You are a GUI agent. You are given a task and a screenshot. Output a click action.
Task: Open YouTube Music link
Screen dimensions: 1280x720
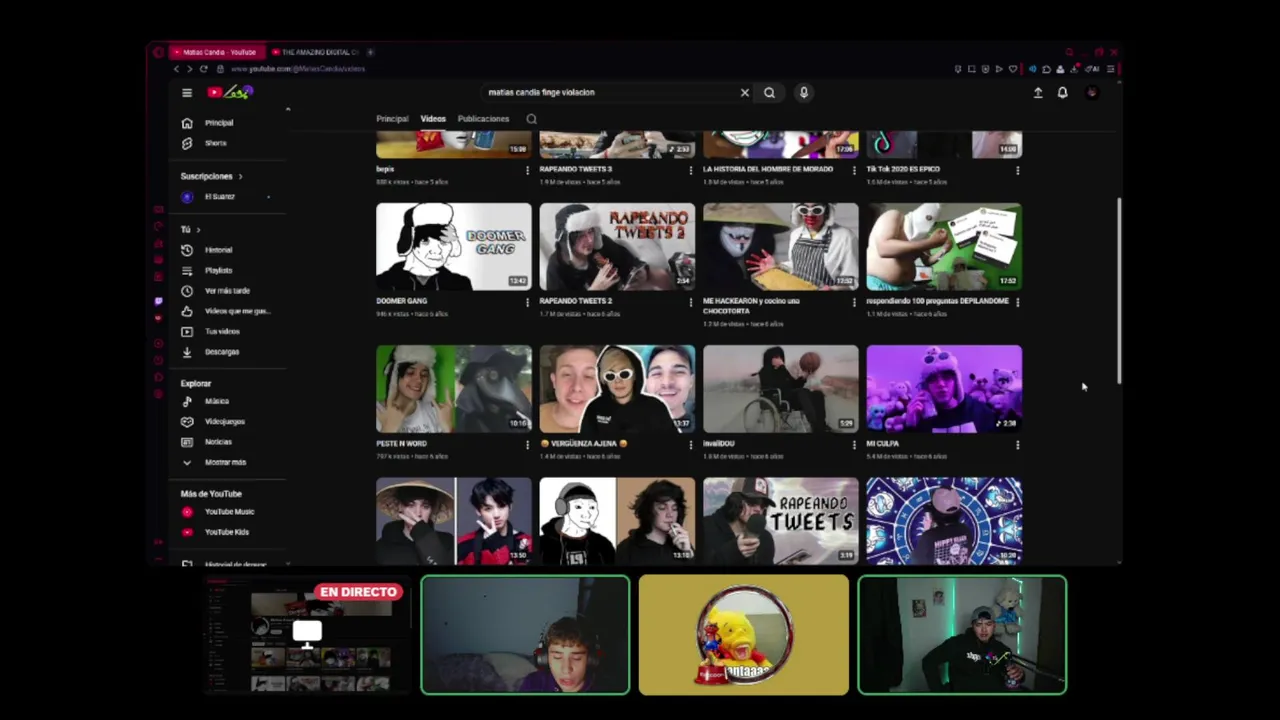[229, 512]
